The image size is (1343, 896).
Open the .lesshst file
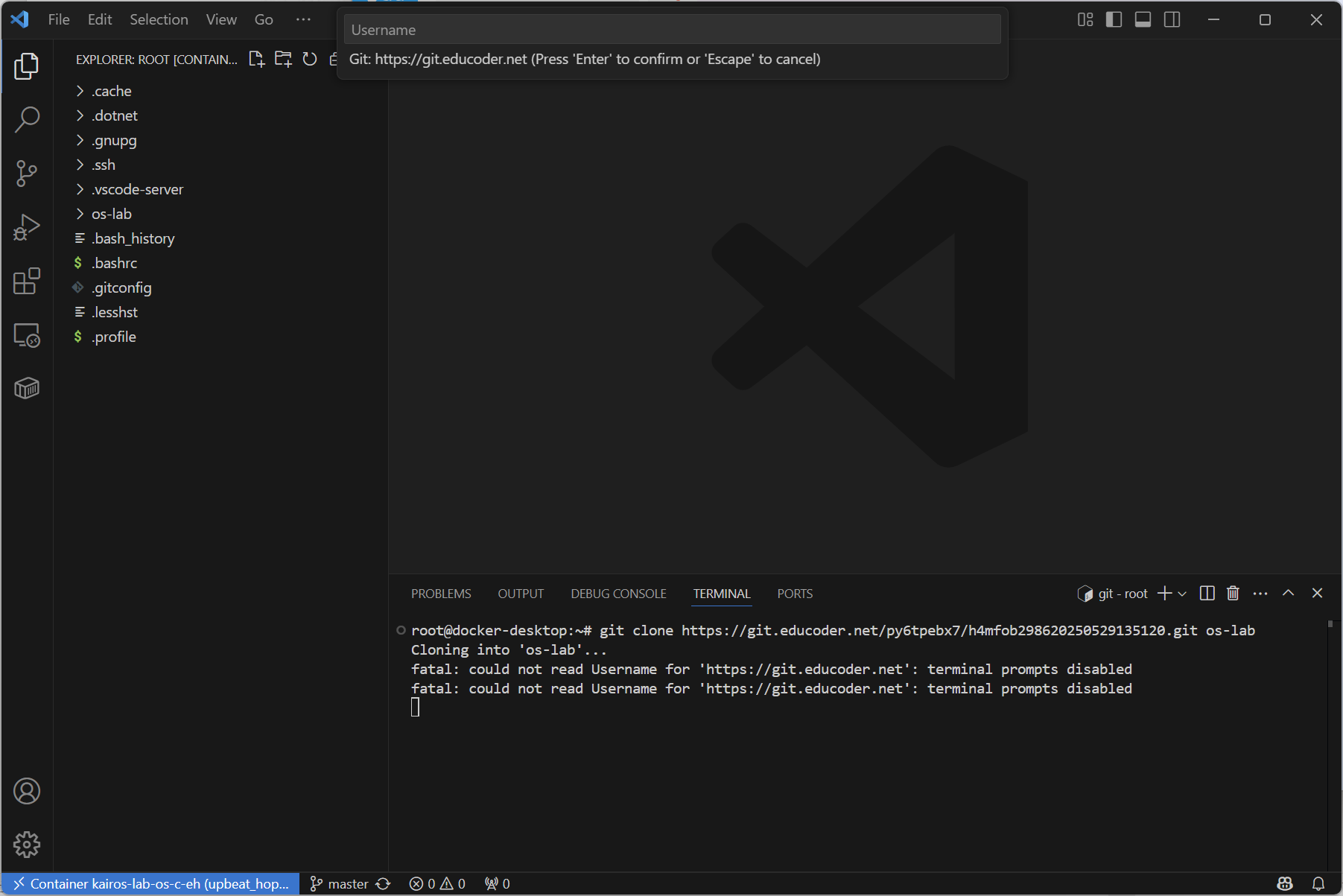[220, 312]
